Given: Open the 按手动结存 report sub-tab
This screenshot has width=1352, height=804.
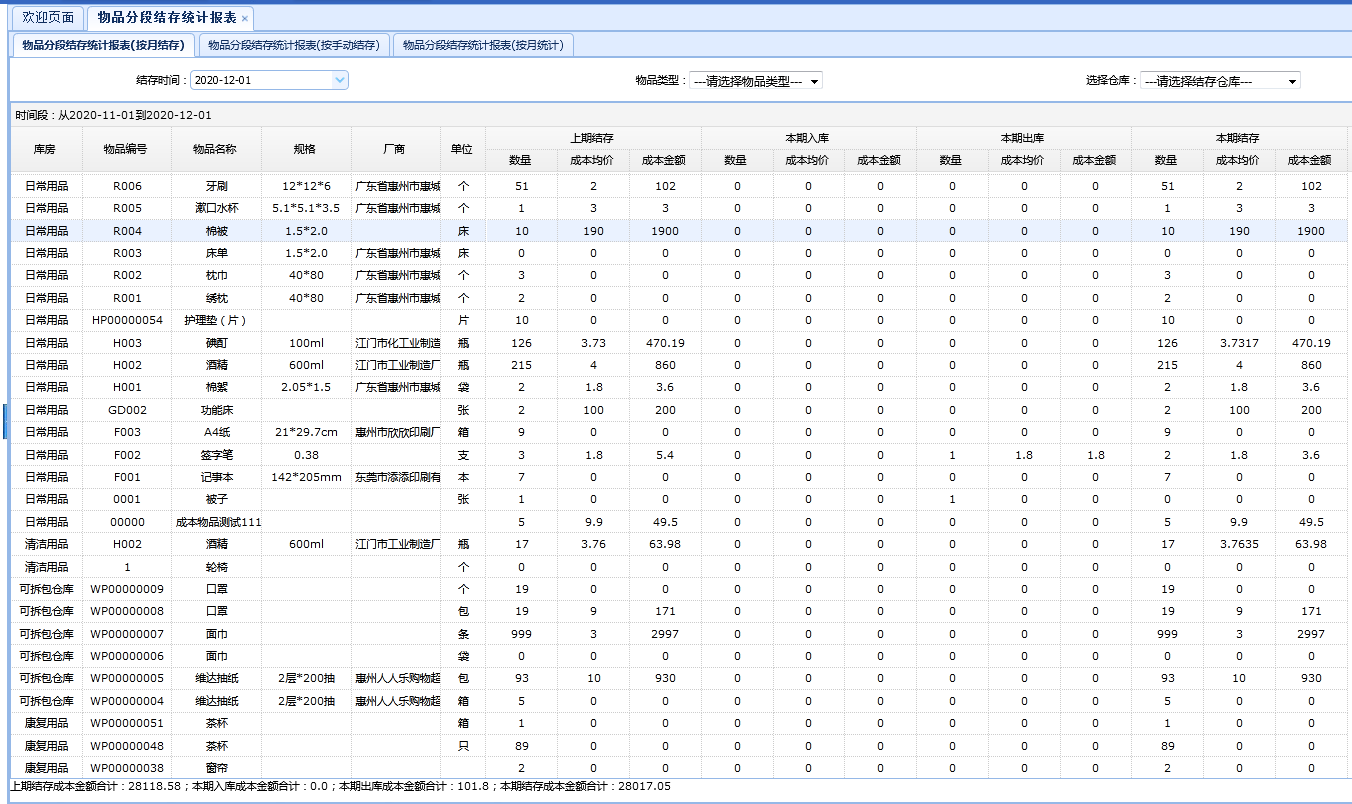Looking at the screenshot, I should coord(293,45).
